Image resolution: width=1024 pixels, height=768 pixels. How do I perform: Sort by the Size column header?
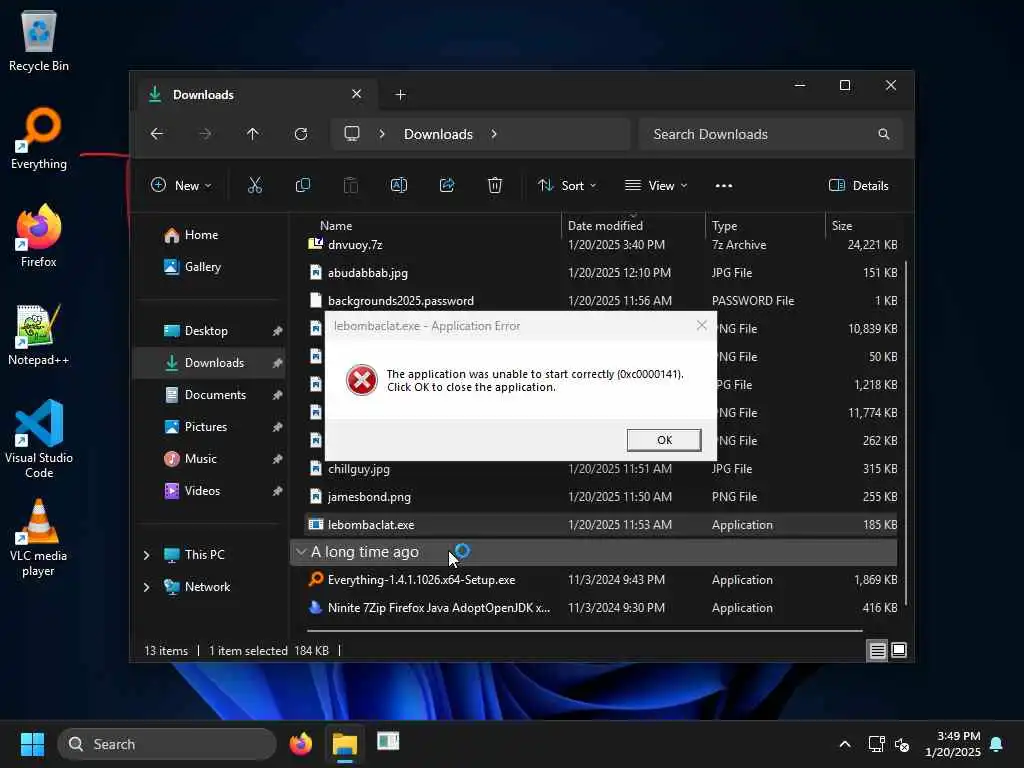[x=842, y=225]
